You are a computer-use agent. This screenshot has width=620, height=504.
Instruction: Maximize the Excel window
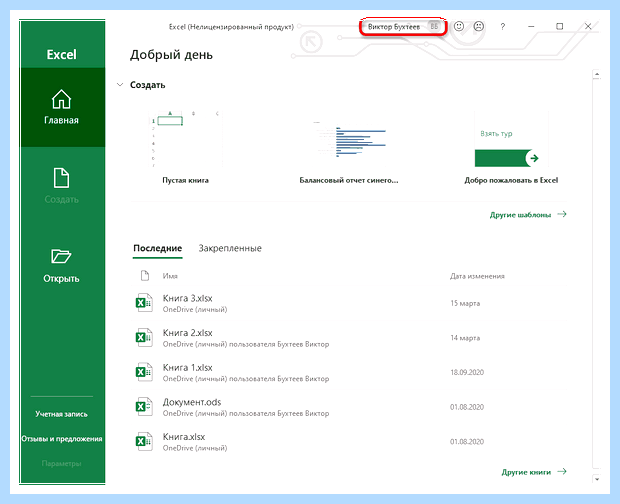click(560, 26)
